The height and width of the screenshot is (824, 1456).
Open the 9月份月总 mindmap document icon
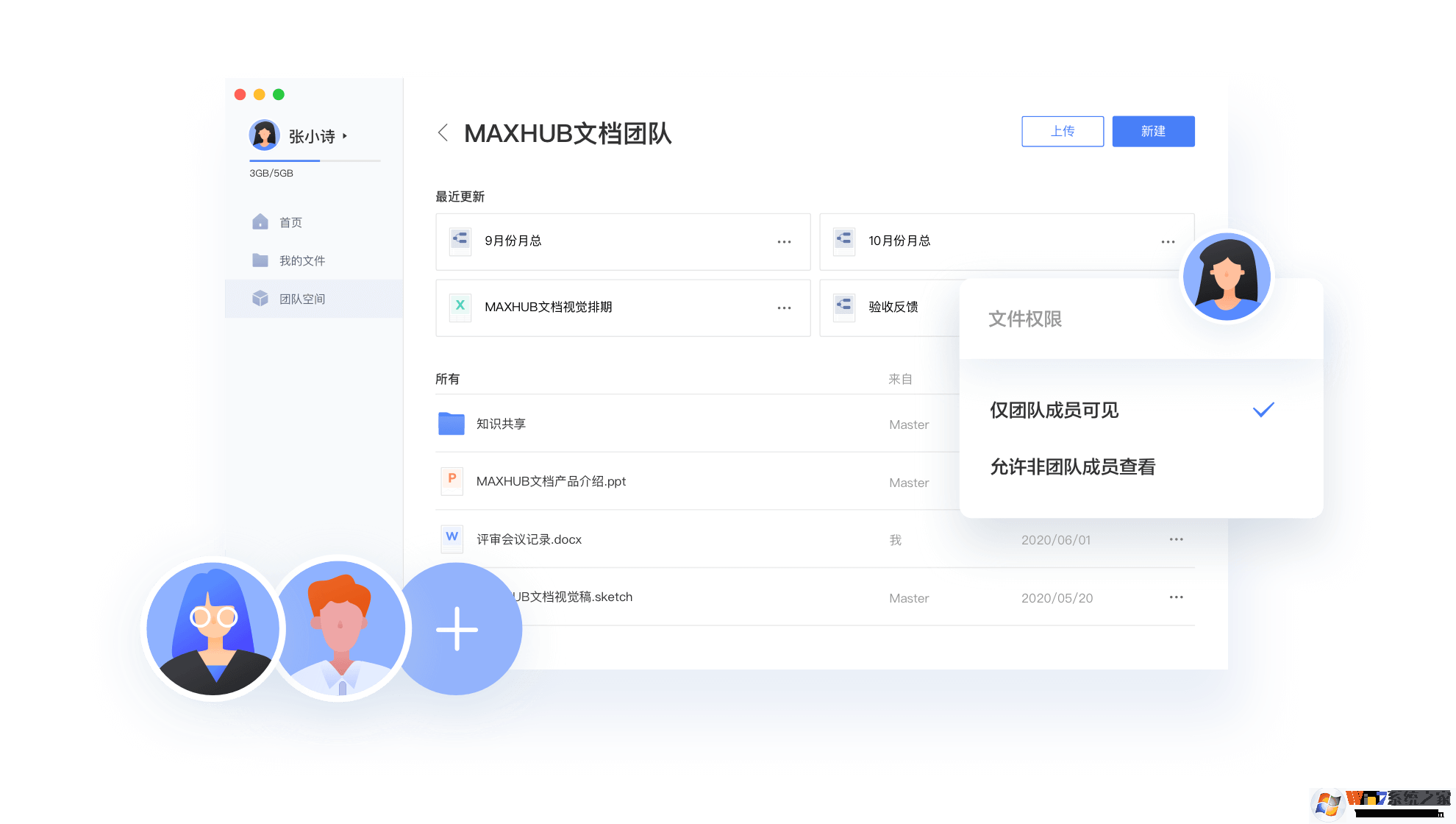pyautogui.click(x=459, y=241)
